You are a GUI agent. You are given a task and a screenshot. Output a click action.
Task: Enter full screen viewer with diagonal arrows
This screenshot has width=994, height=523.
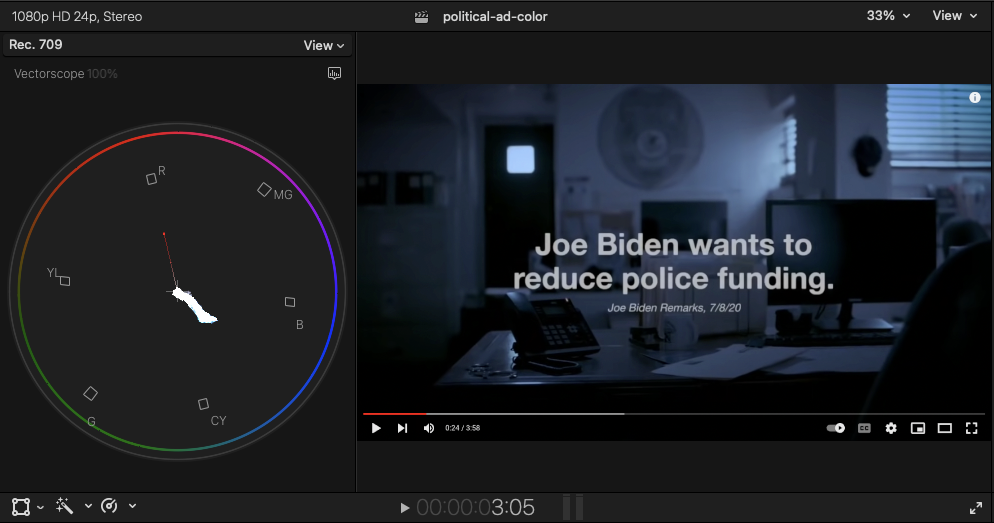[x=976, y=508]
